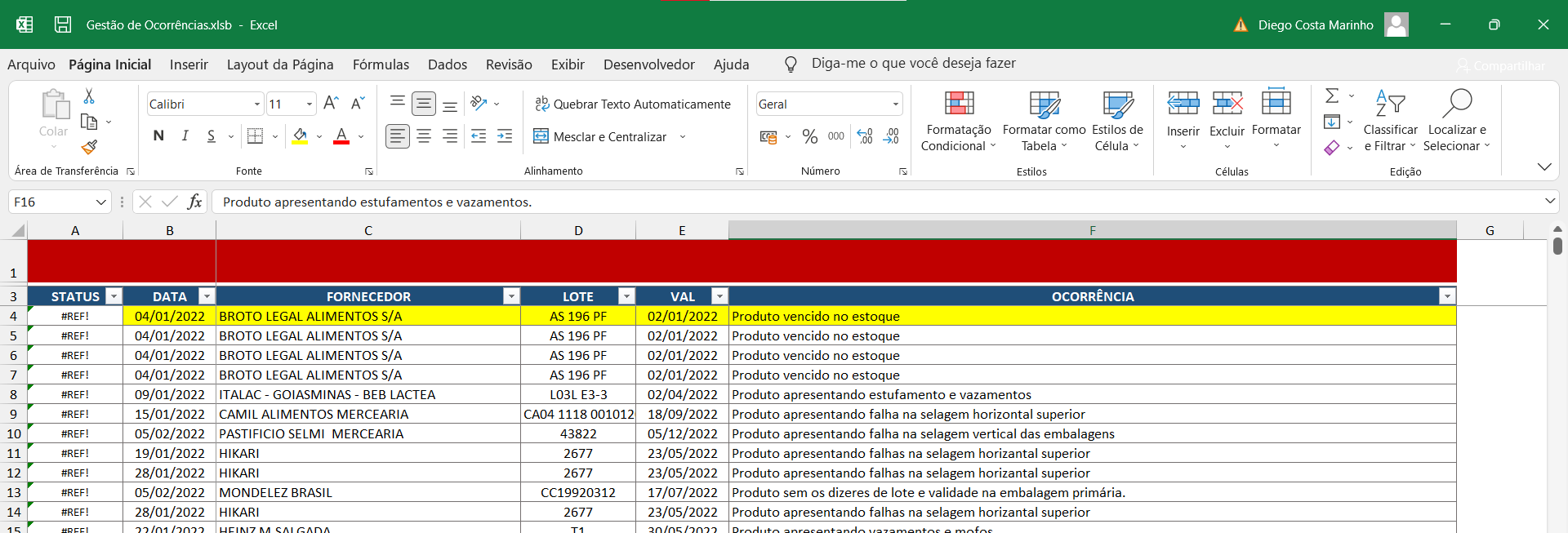Open OCORRÊNCIA column filter dropdown

click(x=1447, y=296)
